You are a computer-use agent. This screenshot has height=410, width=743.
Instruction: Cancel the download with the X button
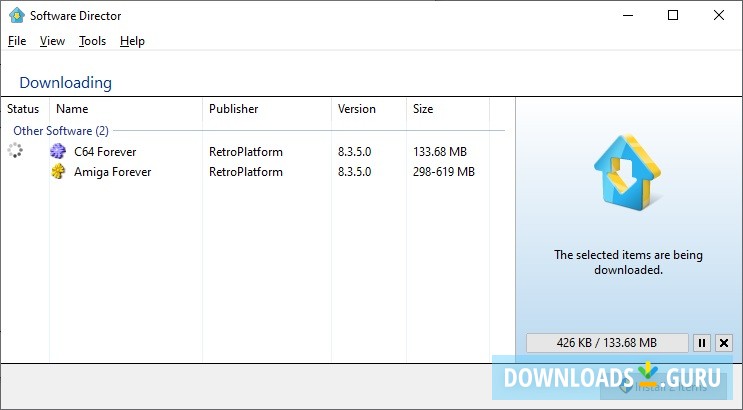tap(724, 343)
